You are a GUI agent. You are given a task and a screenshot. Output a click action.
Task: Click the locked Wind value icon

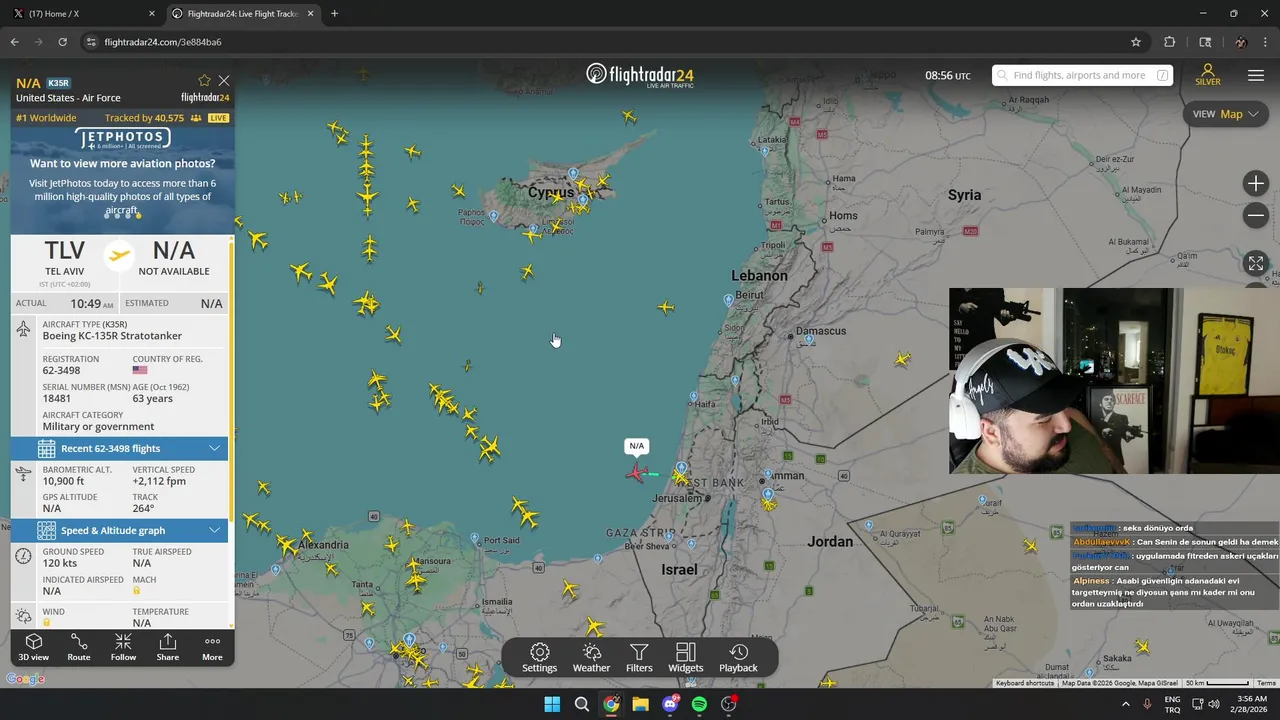[x=46, y=623]
